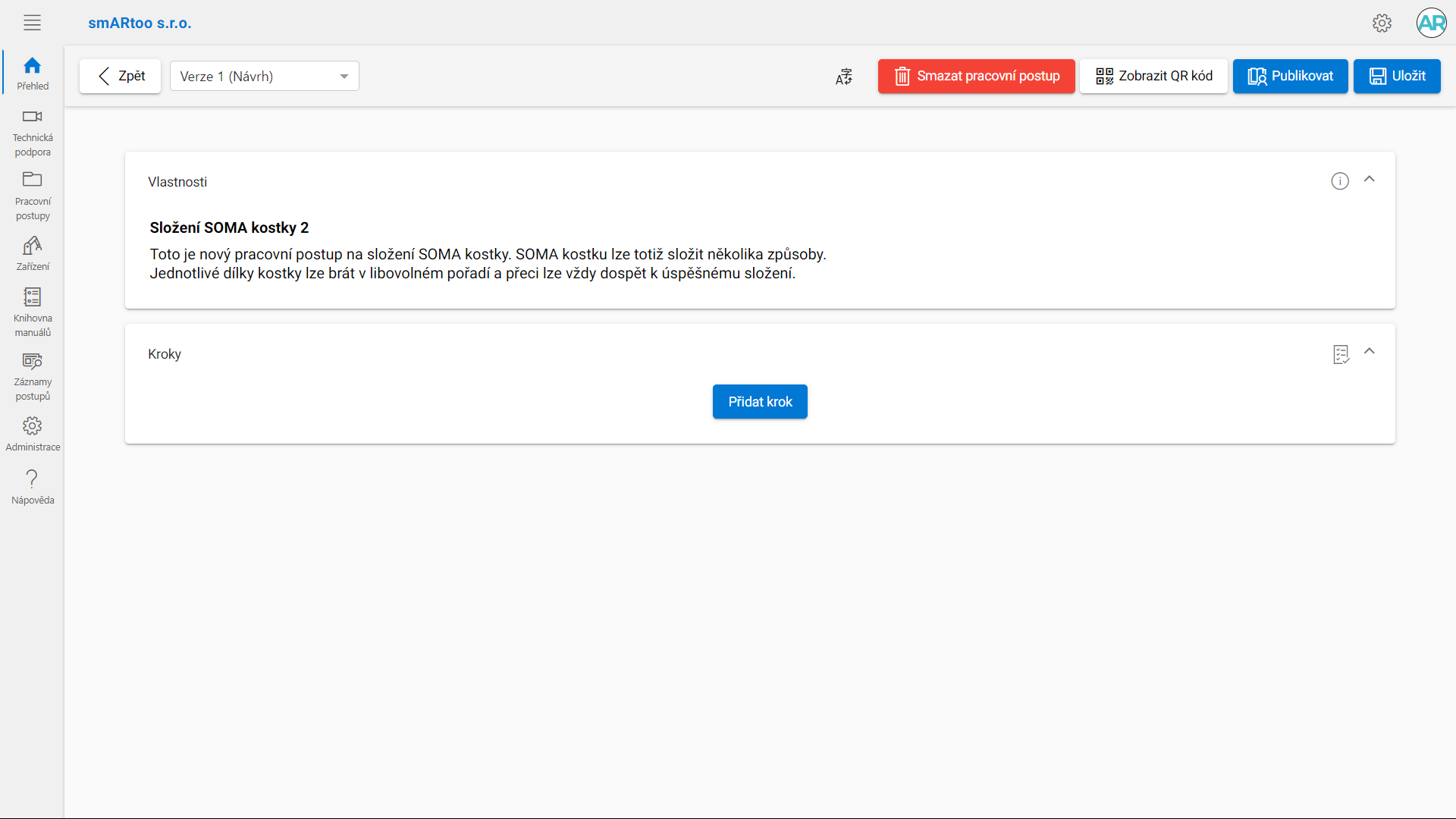Open the Verze 1 (Návrh) dropdown
Viewport: 1456px width, 819px height.
click(x=264, y=76)
